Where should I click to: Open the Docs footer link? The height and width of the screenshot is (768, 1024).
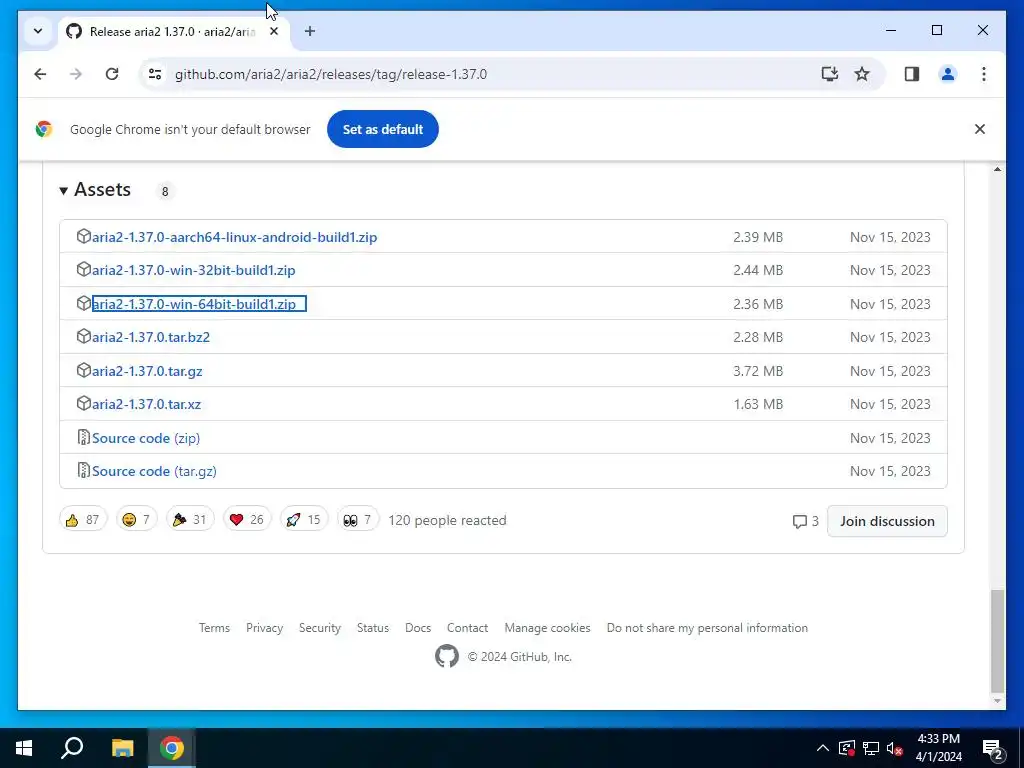click(x=418, y=628)
